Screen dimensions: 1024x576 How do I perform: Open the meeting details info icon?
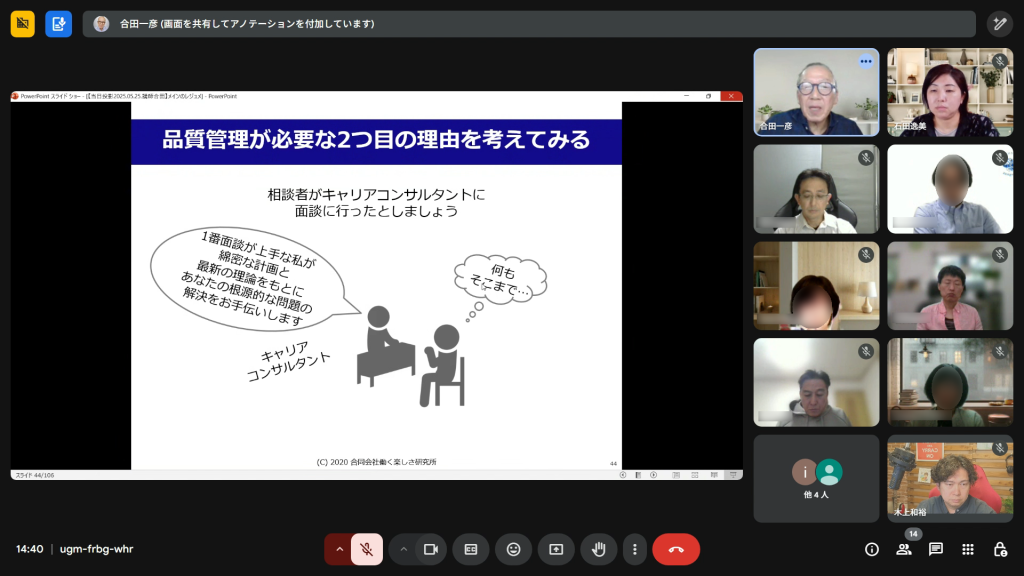pos(871,549)
